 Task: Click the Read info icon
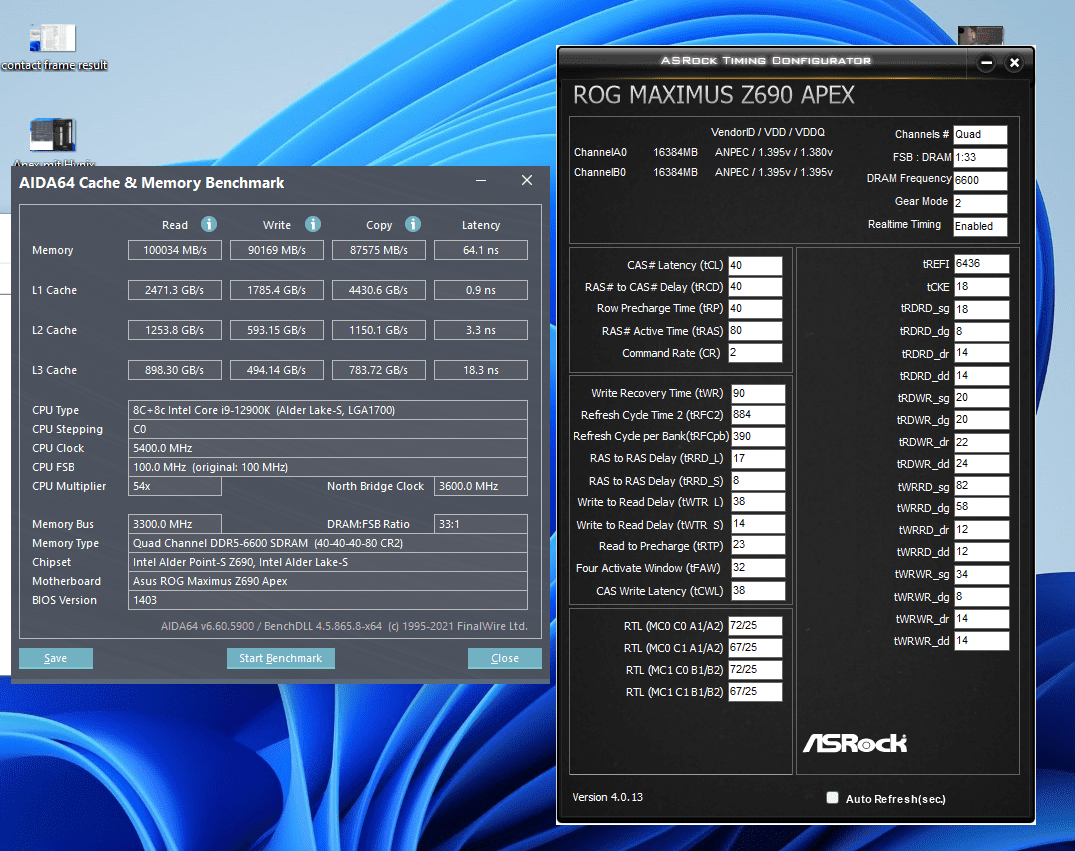[209, 224]
